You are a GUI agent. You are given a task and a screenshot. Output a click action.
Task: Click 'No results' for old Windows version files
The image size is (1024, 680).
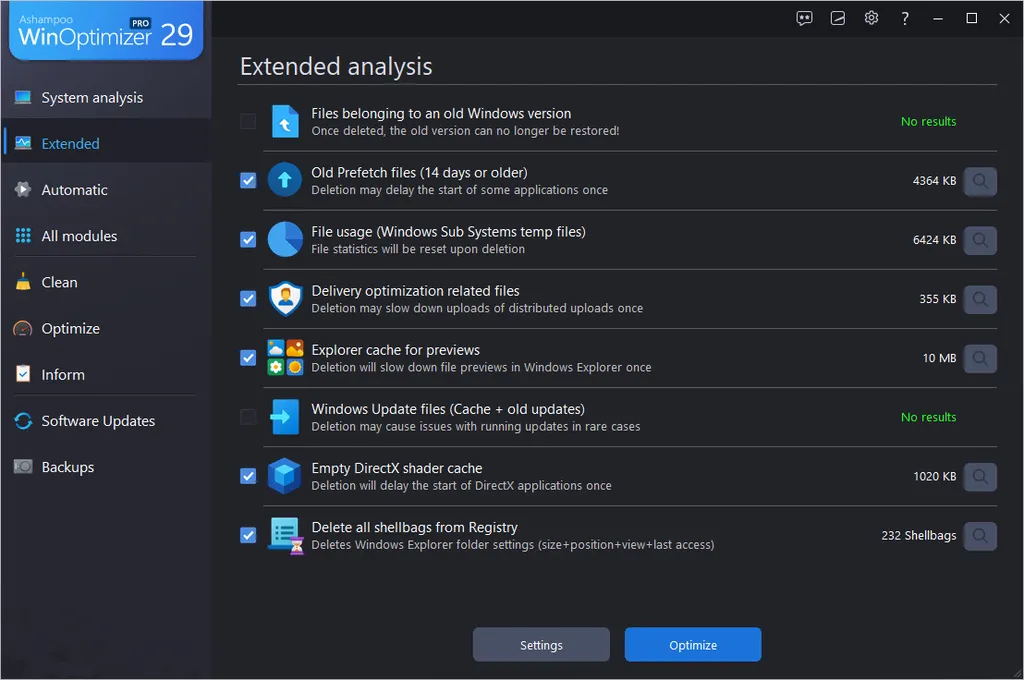[928, 121]
